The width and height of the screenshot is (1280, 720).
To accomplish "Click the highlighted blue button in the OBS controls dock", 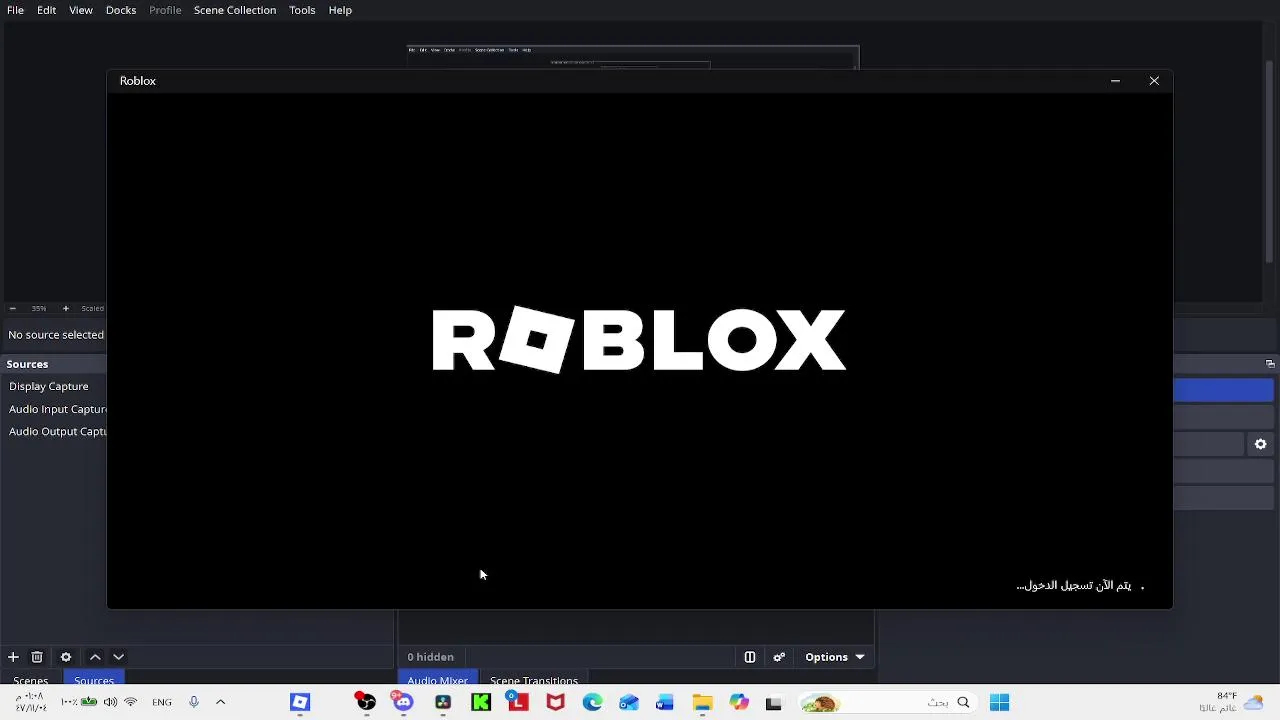I will 1224,390.
